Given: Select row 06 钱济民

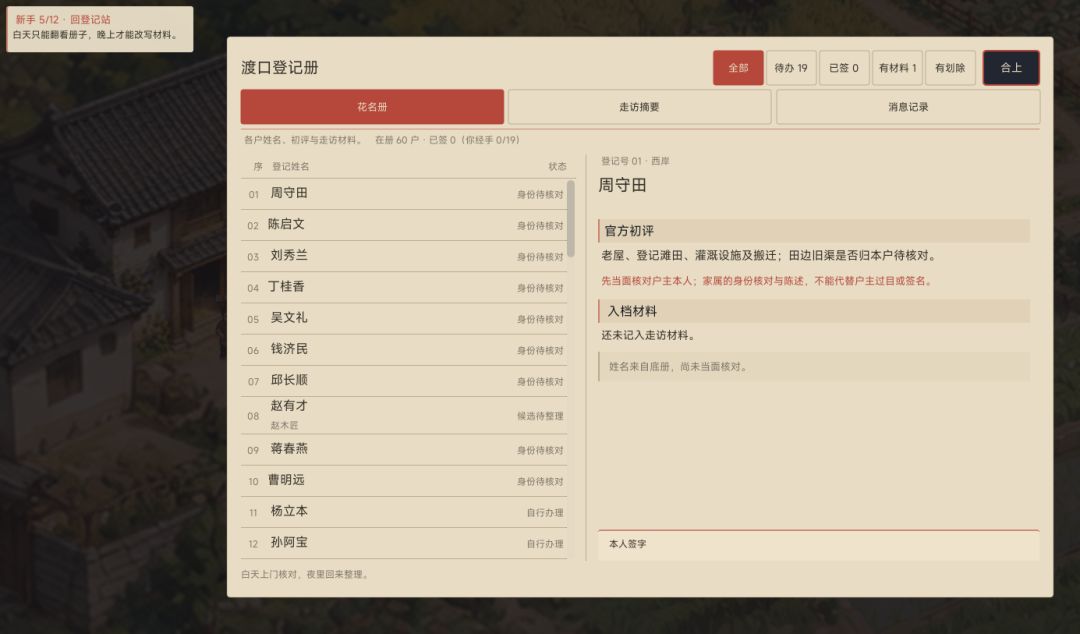Looking at the screenshot, I should click(x=404, y=350).
